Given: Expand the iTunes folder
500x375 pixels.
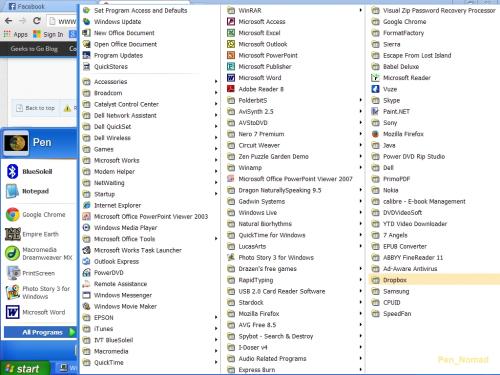Looking at the screenshot, I should click(149, 329).
